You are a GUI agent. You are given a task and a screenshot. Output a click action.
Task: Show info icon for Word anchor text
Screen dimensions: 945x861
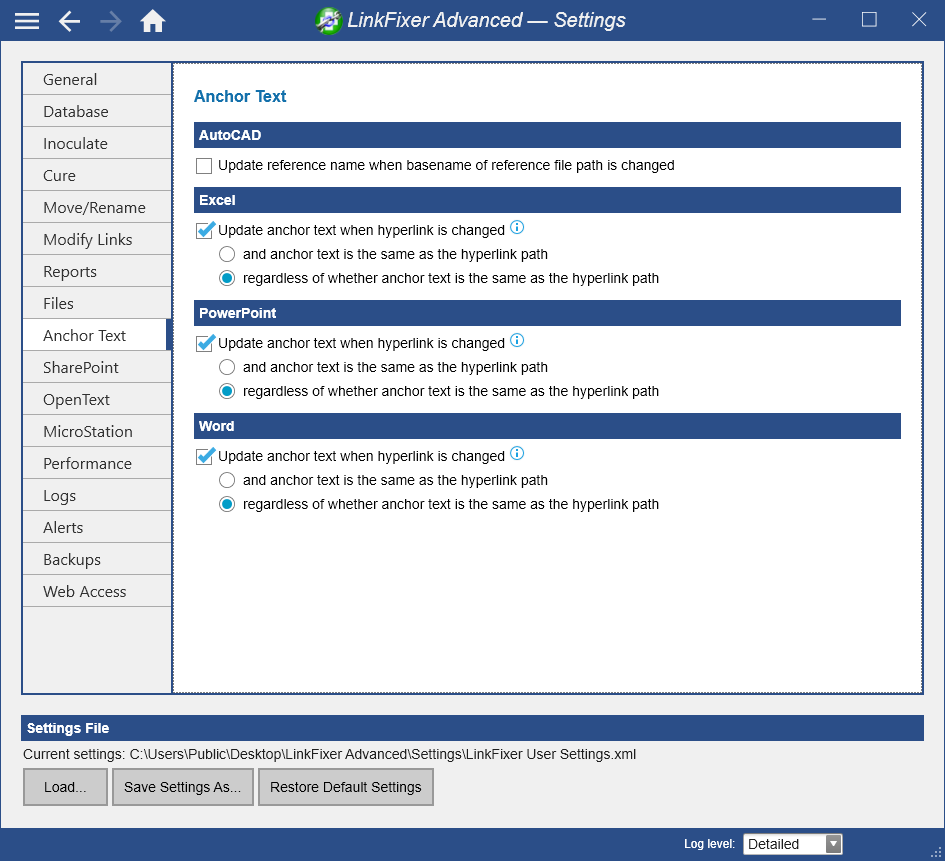coord(517,454)
